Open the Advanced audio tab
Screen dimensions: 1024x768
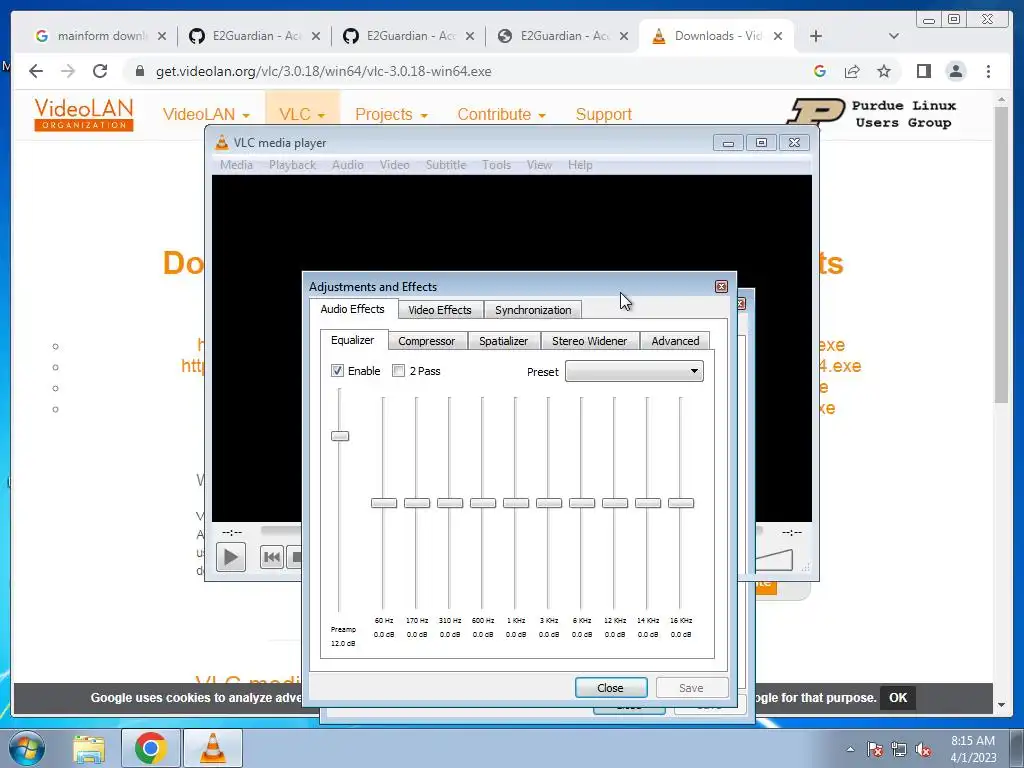(675, 341)
